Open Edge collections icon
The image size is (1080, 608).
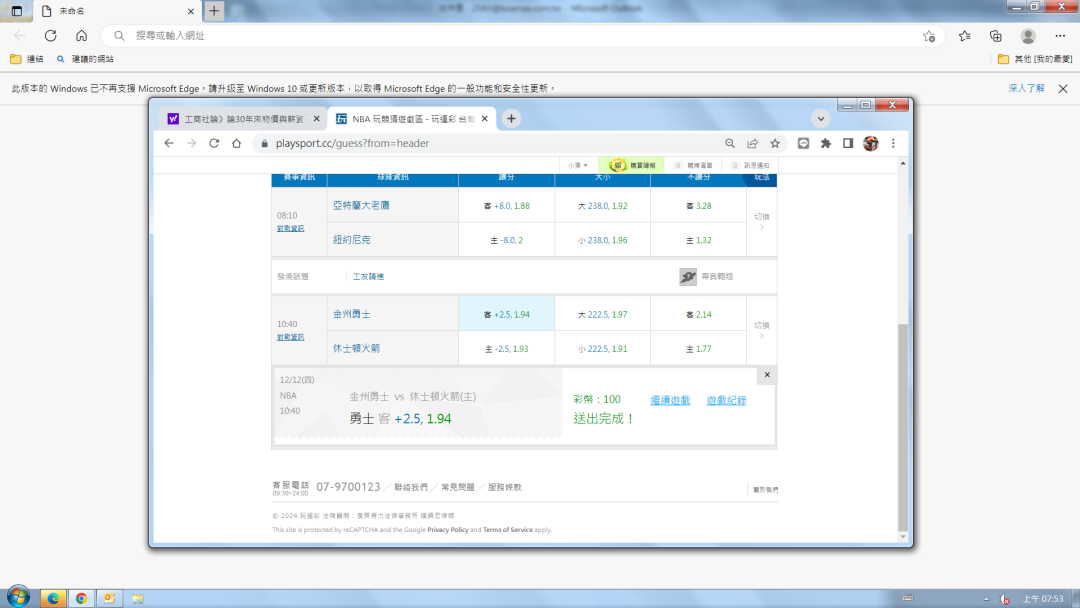point(995,36)
